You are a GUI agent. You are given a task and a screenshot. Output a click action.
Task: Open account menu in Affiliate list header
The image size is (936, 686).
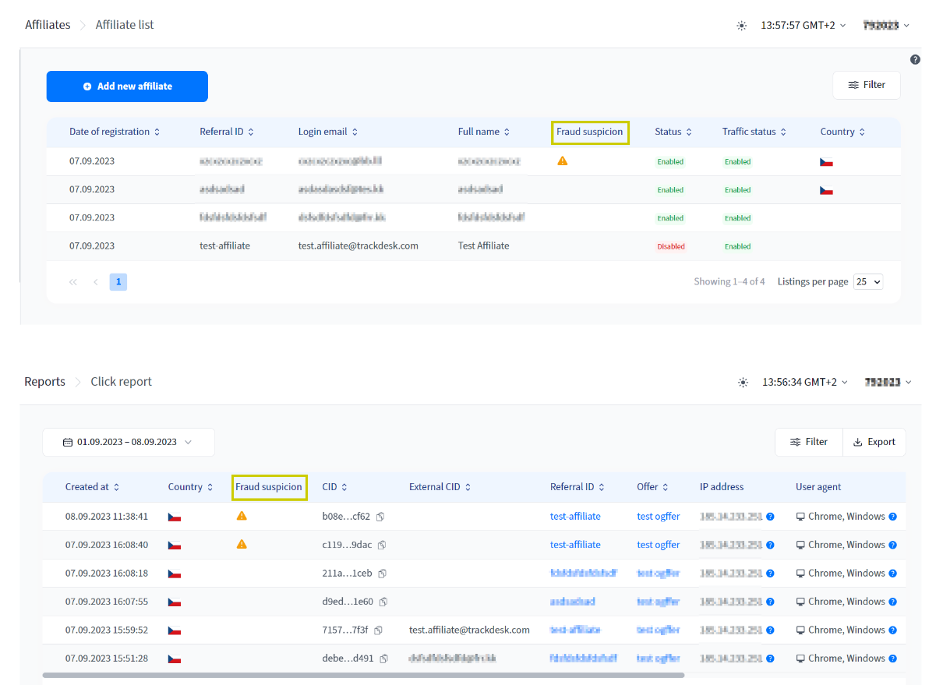tap(886, 25)
